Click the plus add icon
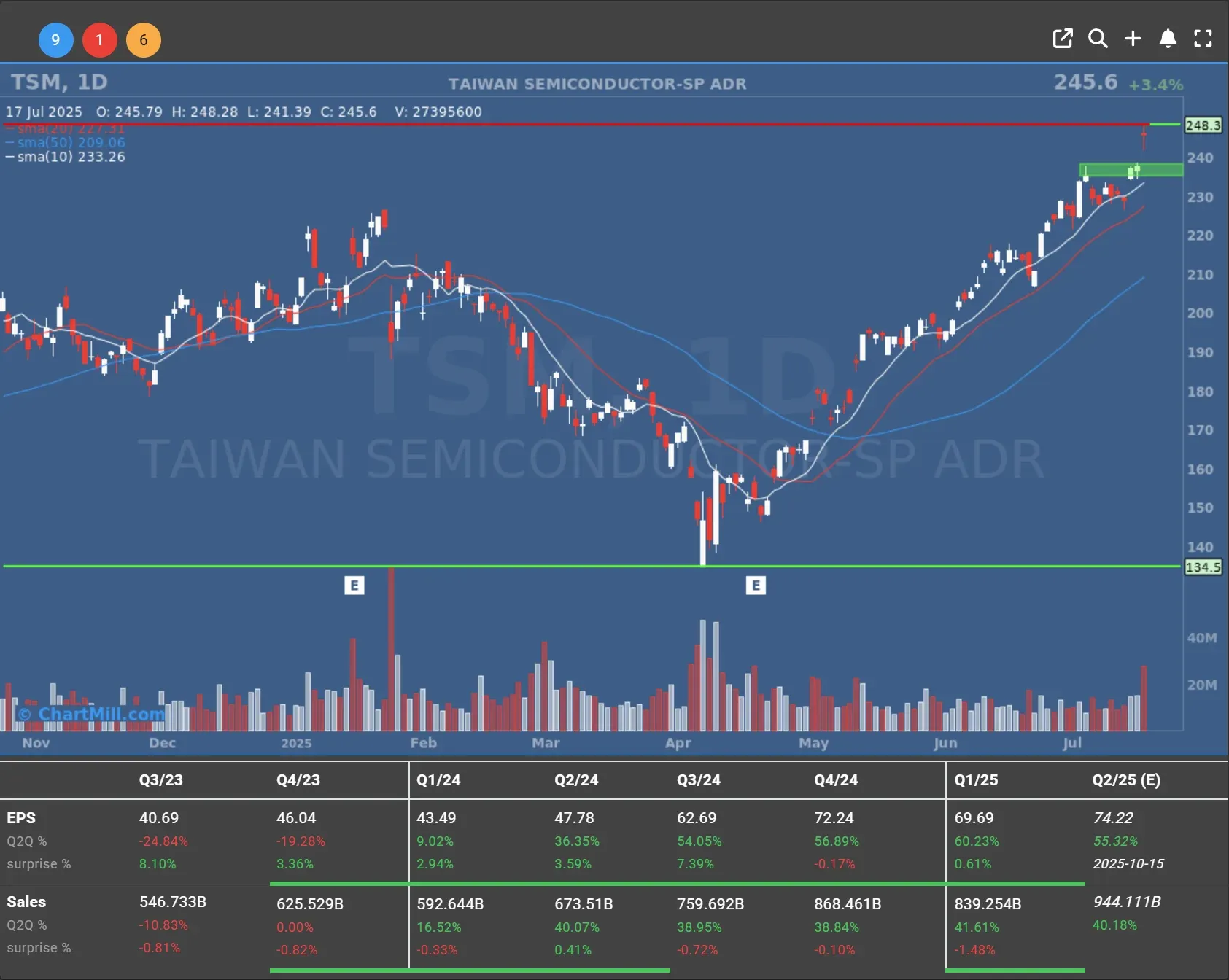1229x980 pixels. (1133, 39)
